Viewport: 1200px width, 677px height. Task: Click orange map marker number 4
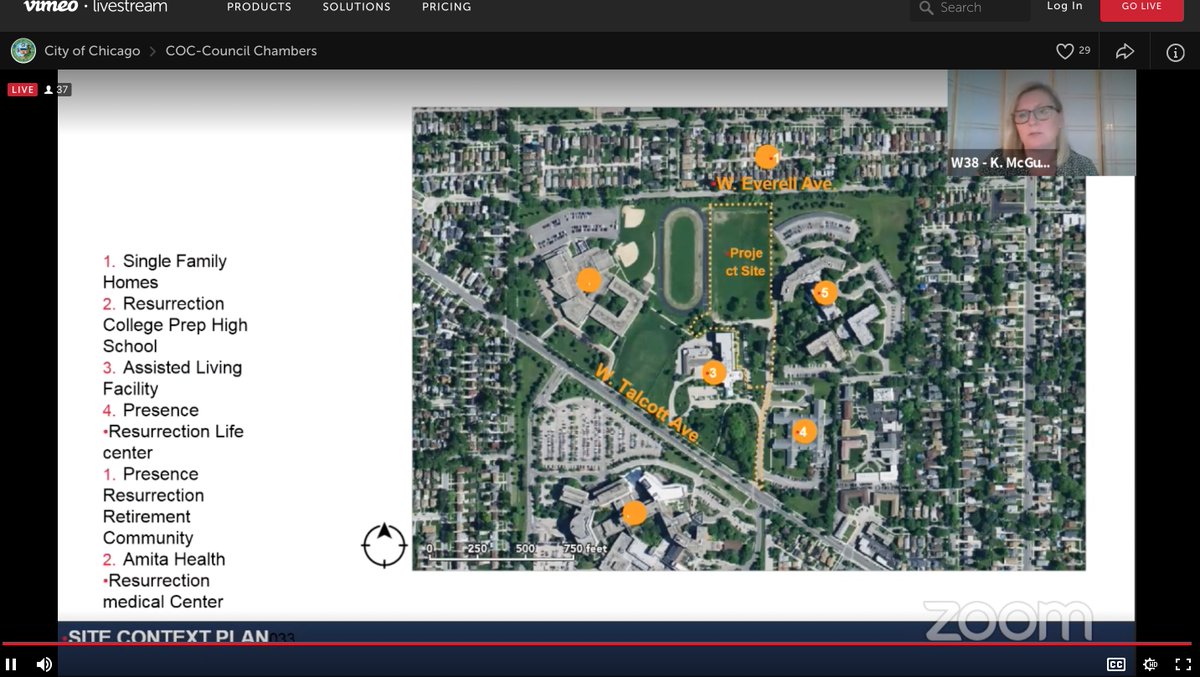click(805, 432)
